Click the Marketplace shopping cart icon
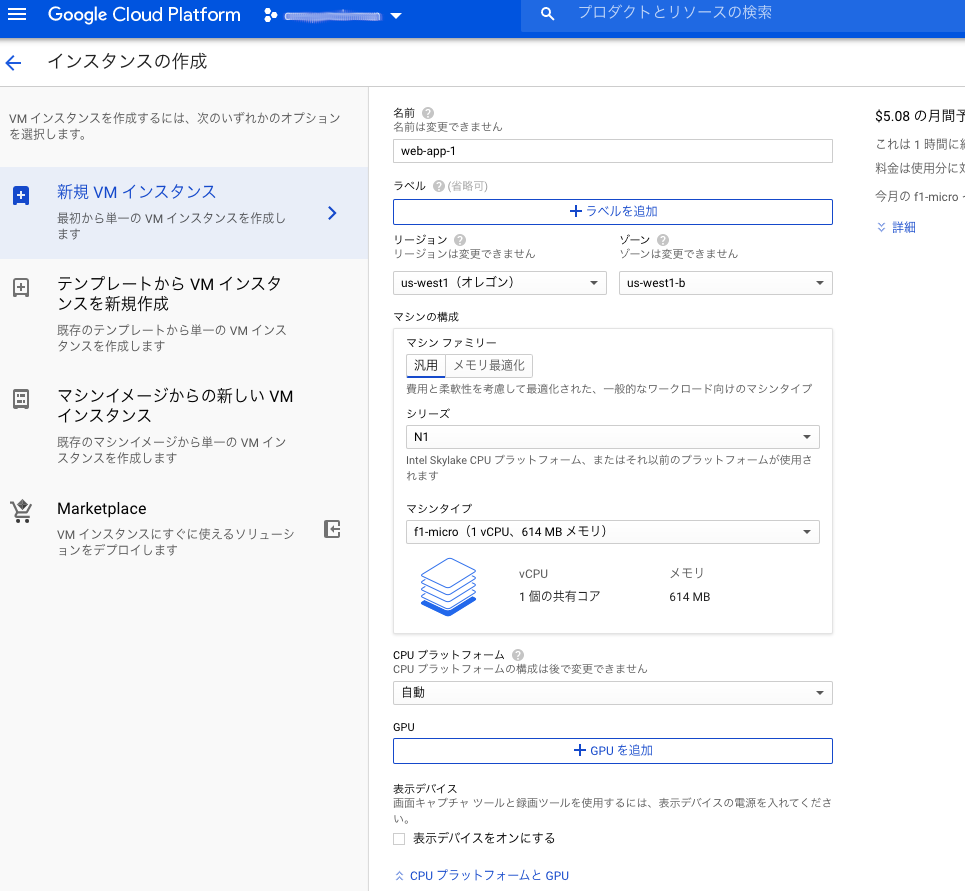The image size is (965, 891). pyautogui.click(x=21, y=511)
